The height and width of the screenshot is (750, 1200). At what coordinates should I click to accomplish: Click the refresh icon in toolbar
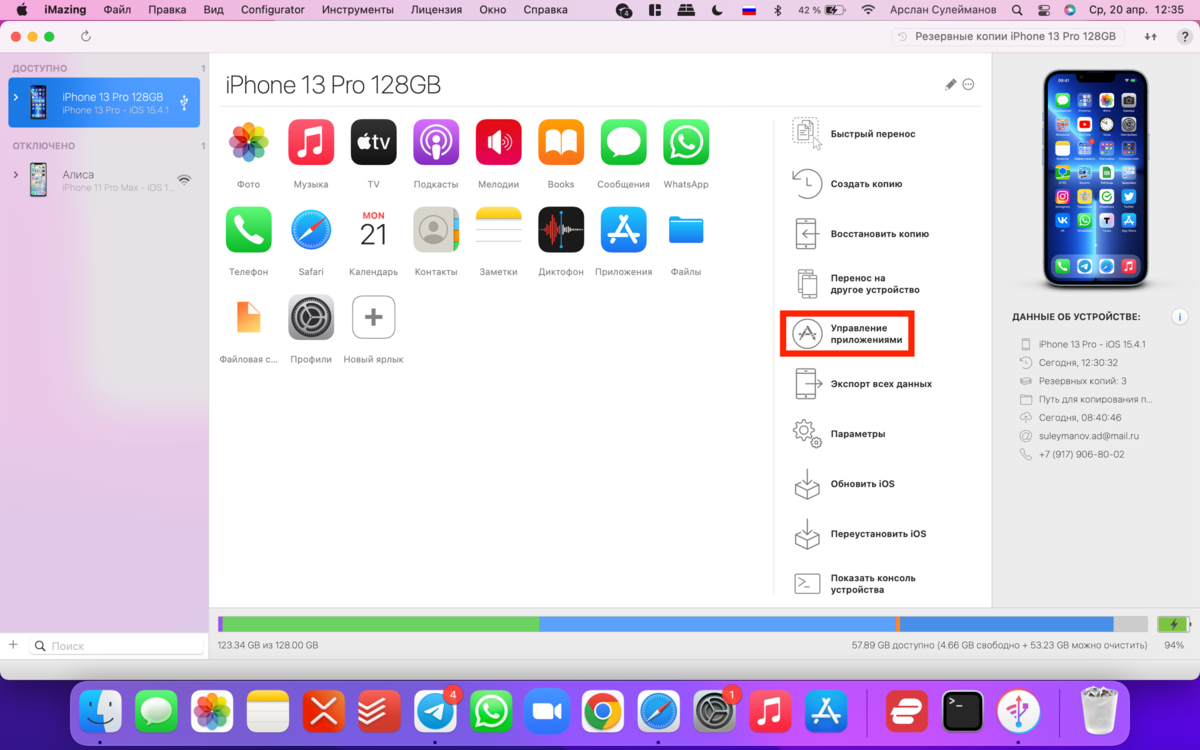[86, 36]
